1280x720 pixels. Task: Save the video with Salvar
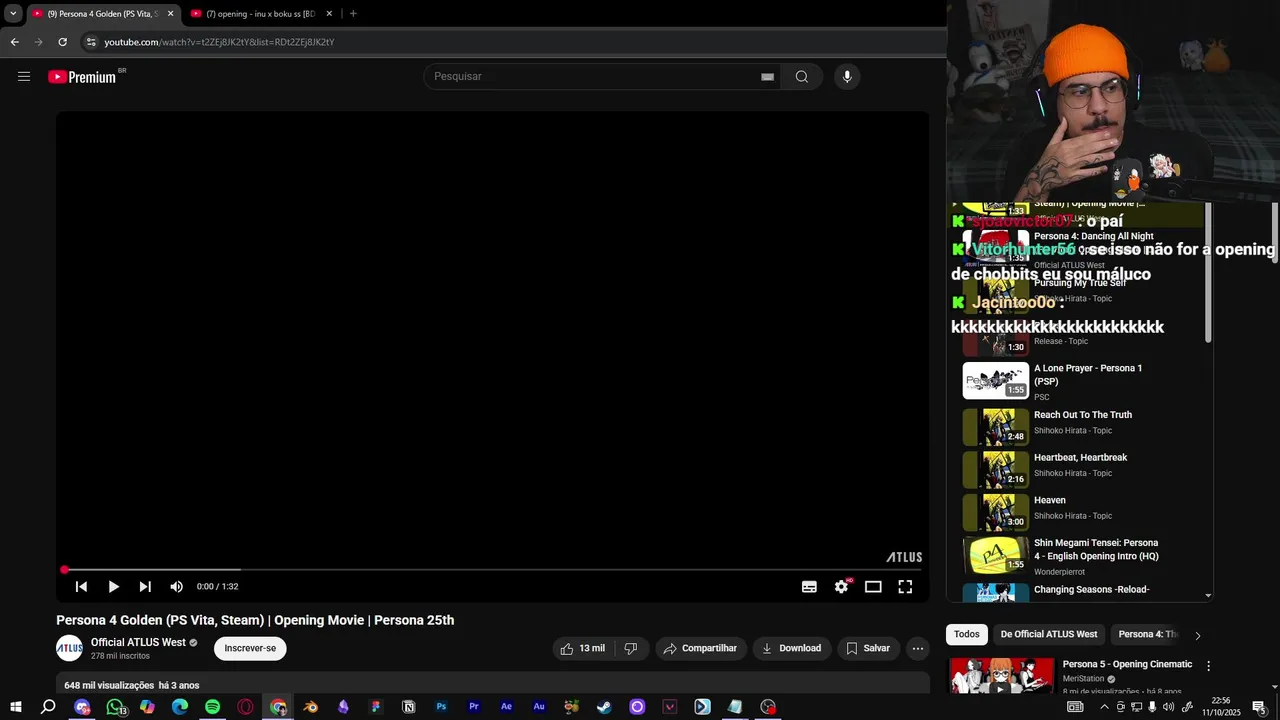click(x=868, y=648)
